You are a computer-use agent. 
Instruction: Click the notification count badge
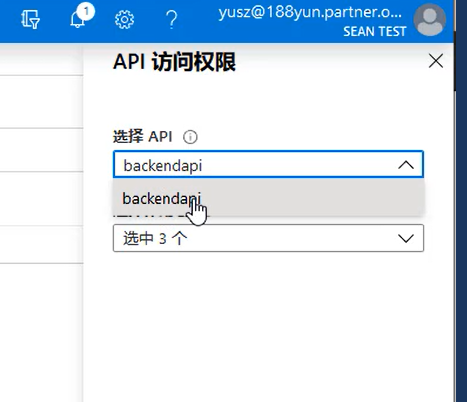86,11
